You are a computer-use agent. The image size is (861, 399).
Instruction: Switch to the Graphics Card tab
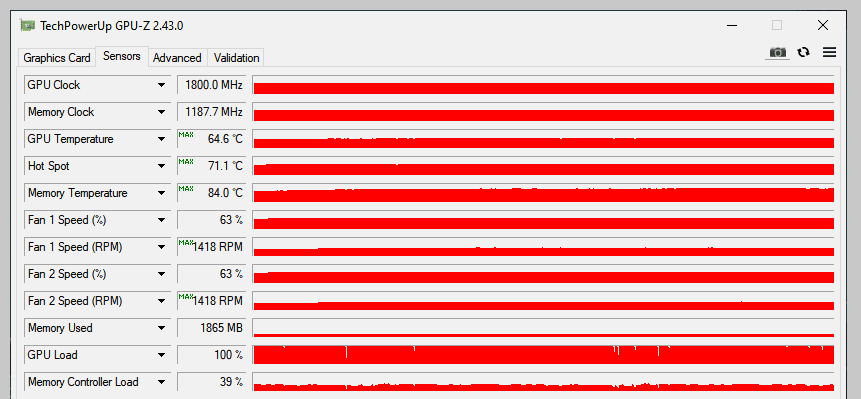point(57,58)
